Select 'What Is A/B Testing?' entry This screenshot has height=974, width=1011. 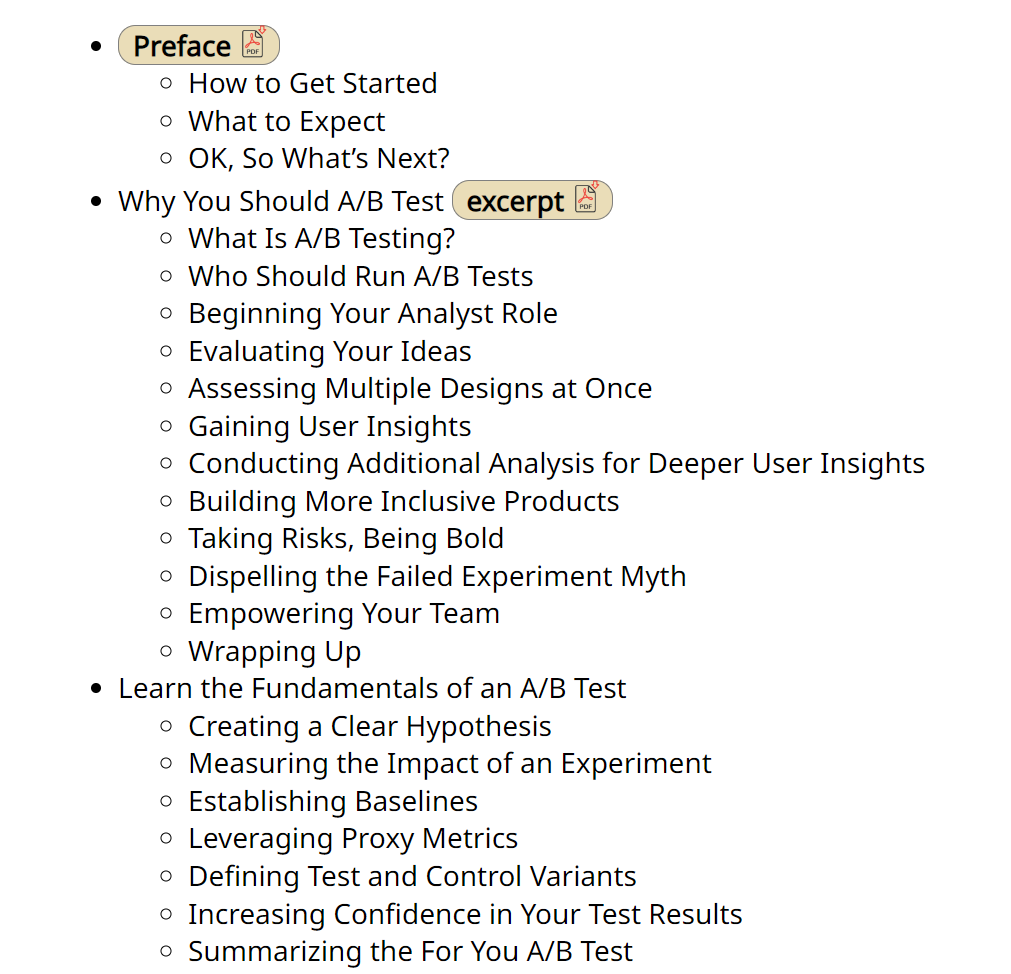click(x=322, y=239)
